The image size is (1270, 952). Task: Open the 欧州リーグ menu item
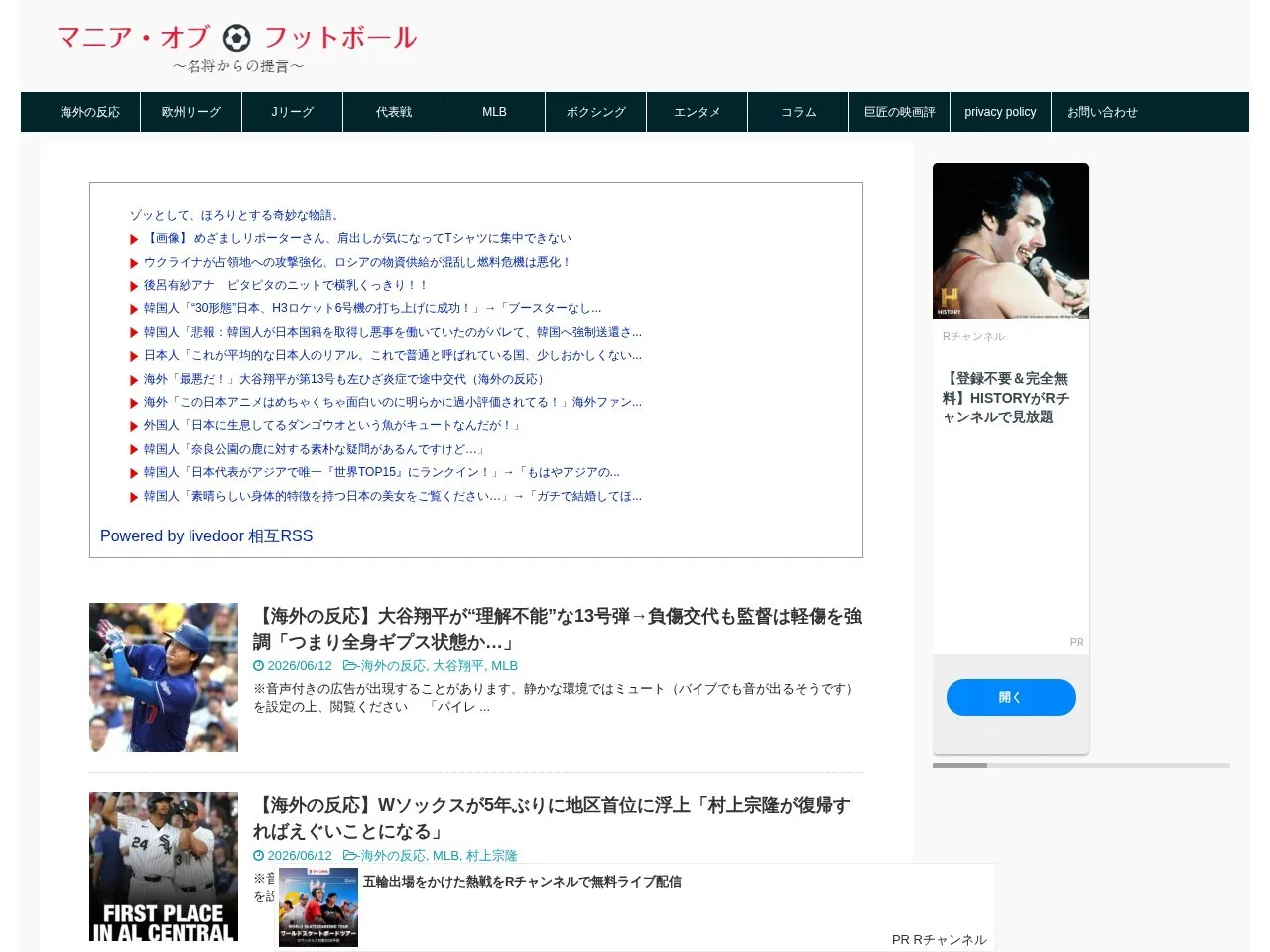coord(191,112)
